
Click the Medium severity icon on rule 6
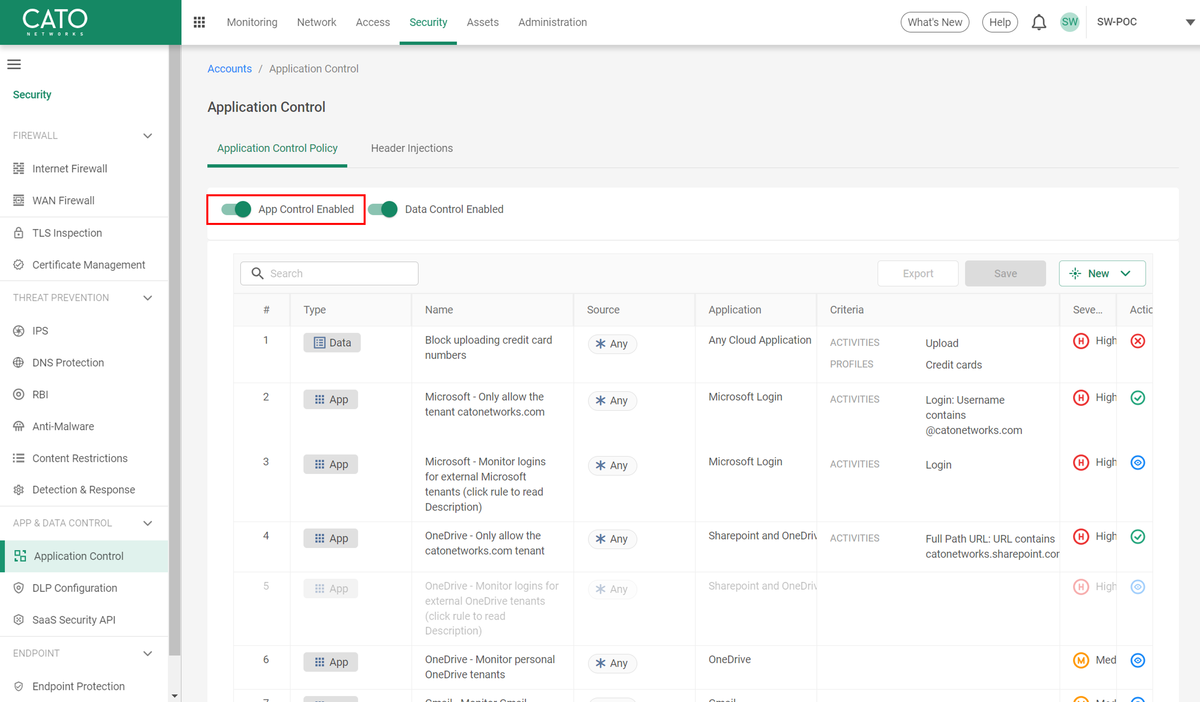pos(1081,661)
